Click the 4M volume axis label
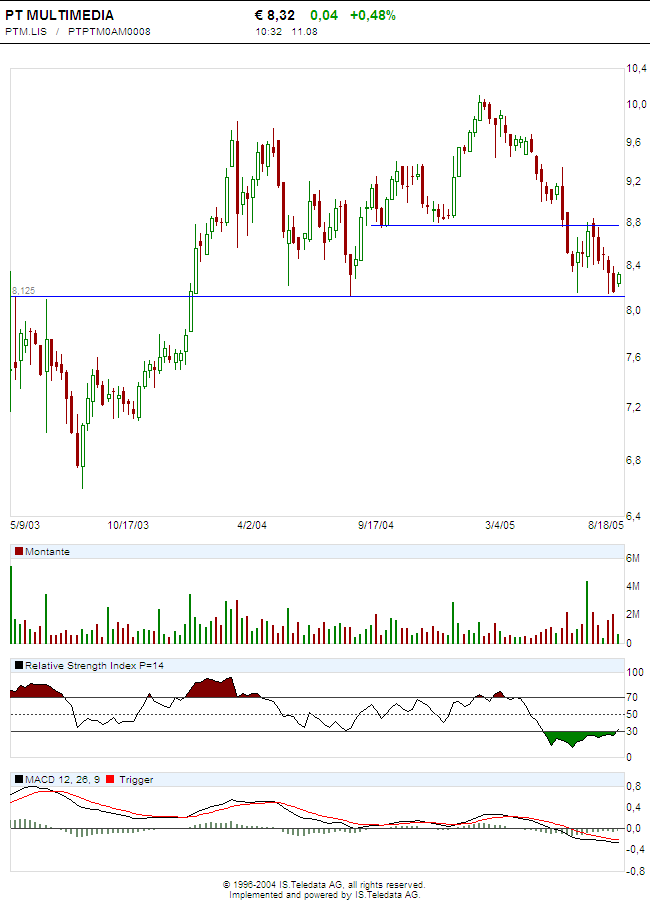Viewport: 650px width, 900px height. click(632, 586)
